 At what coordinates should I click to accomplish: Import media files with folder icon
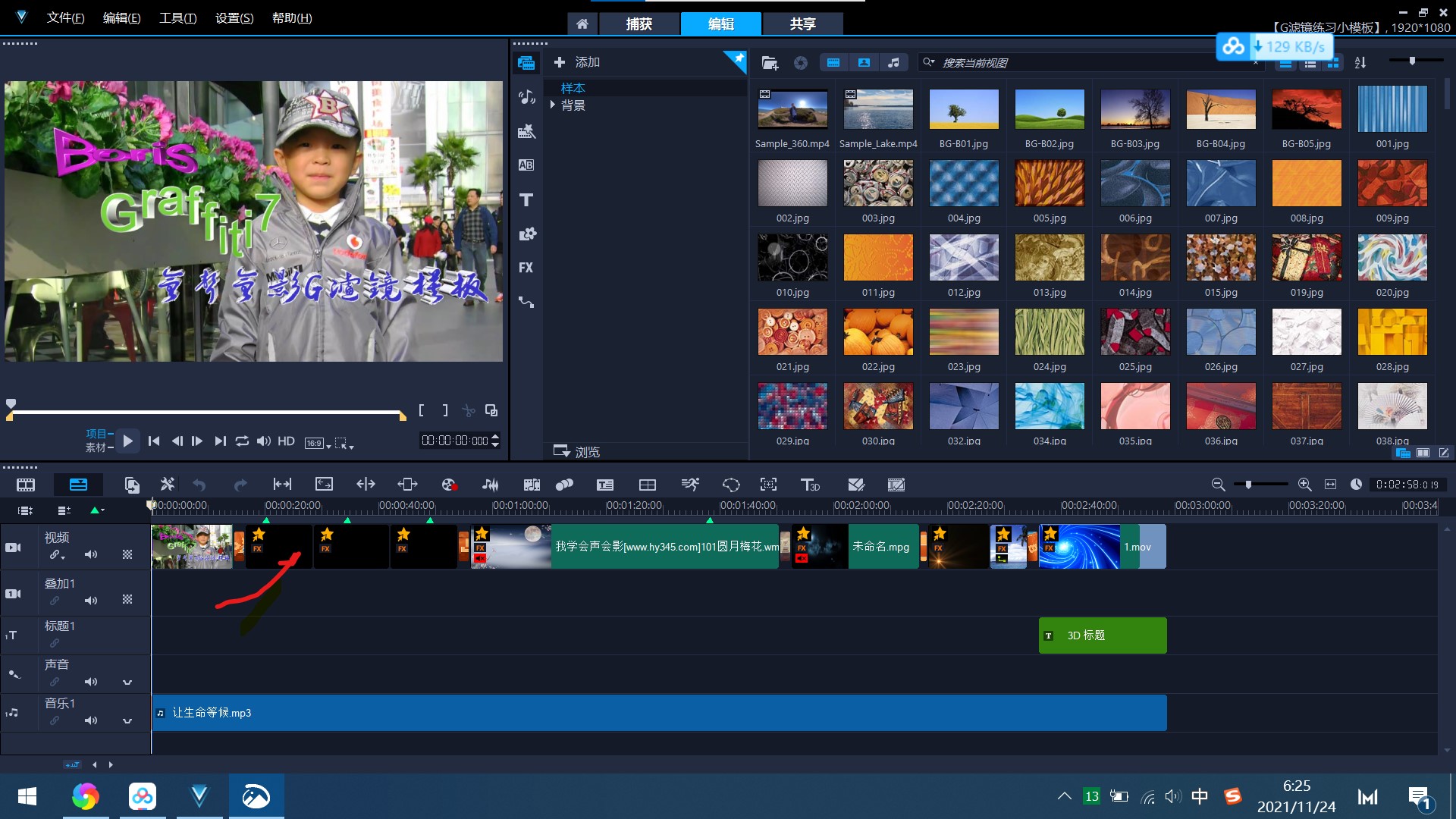tap(770, 63)
